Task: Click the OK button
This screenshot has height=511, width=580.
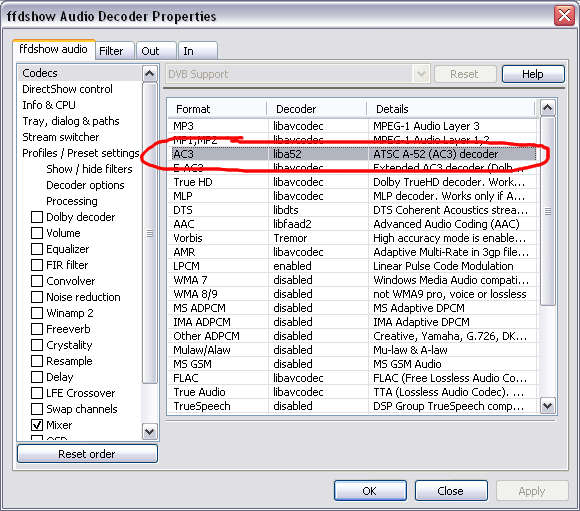Action: tap(370, 491)
